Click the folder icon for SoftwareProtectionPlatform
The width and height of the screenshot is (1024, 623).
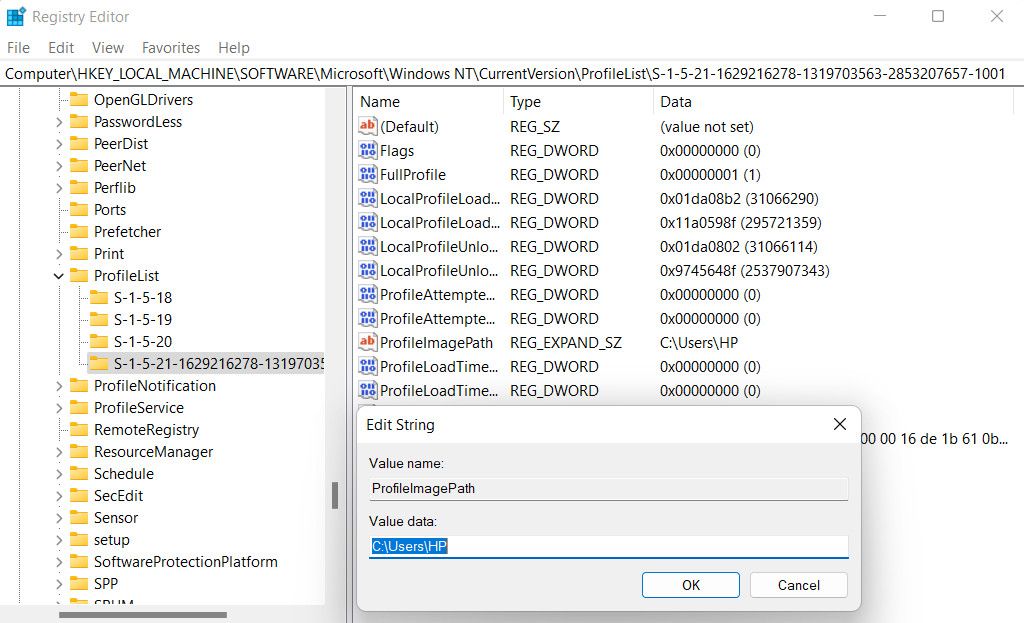77,561
